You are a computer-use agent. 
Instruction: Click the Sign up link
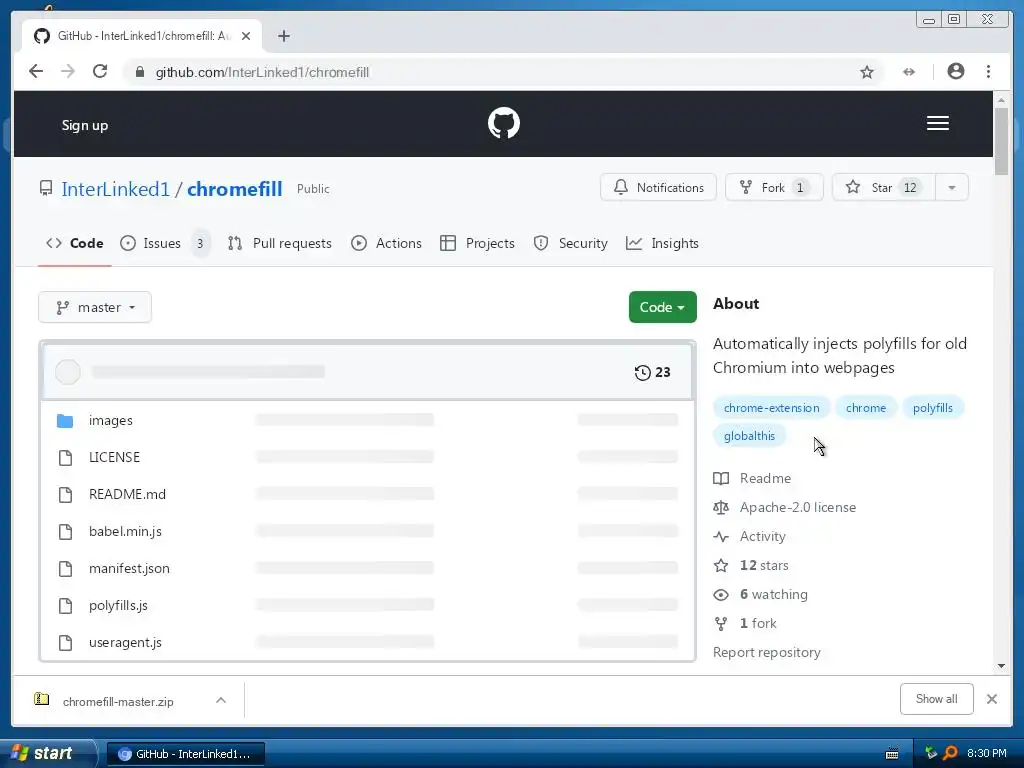click(85, 125)
